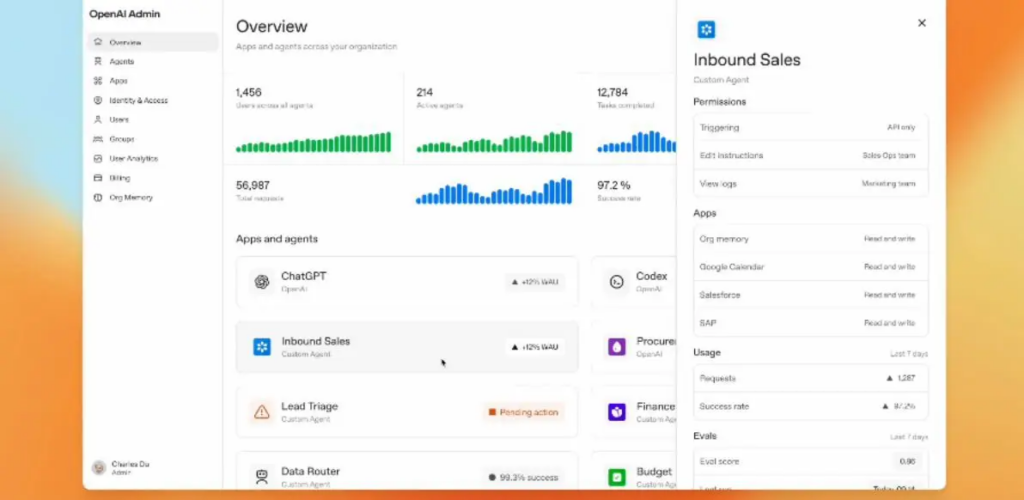Open Agents in the sidebar

click(120, 62)
